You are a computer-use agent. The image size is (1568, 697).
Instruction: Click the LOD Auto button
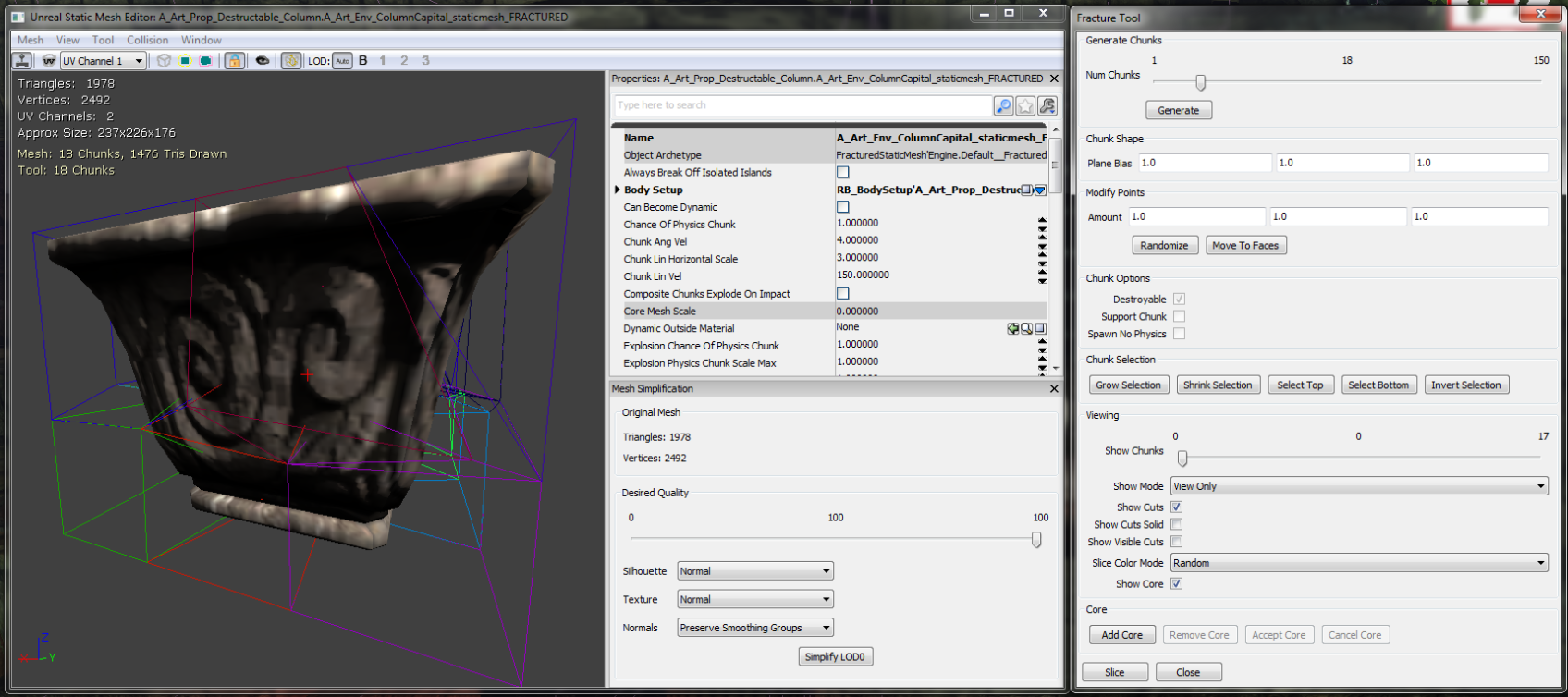point(342,61)
